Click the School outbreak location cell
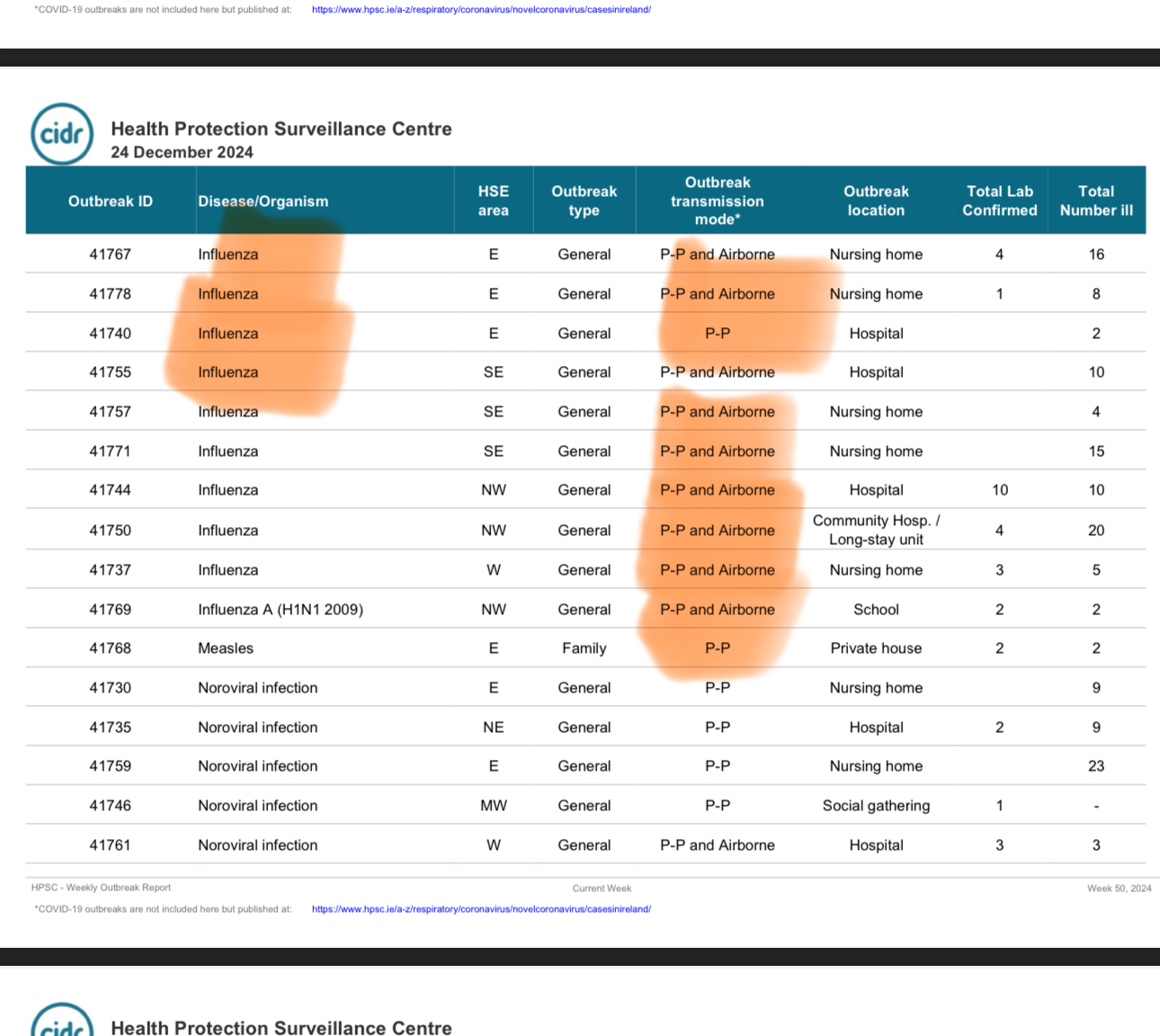The image size is (1160, 1036). tap(876, 610)
